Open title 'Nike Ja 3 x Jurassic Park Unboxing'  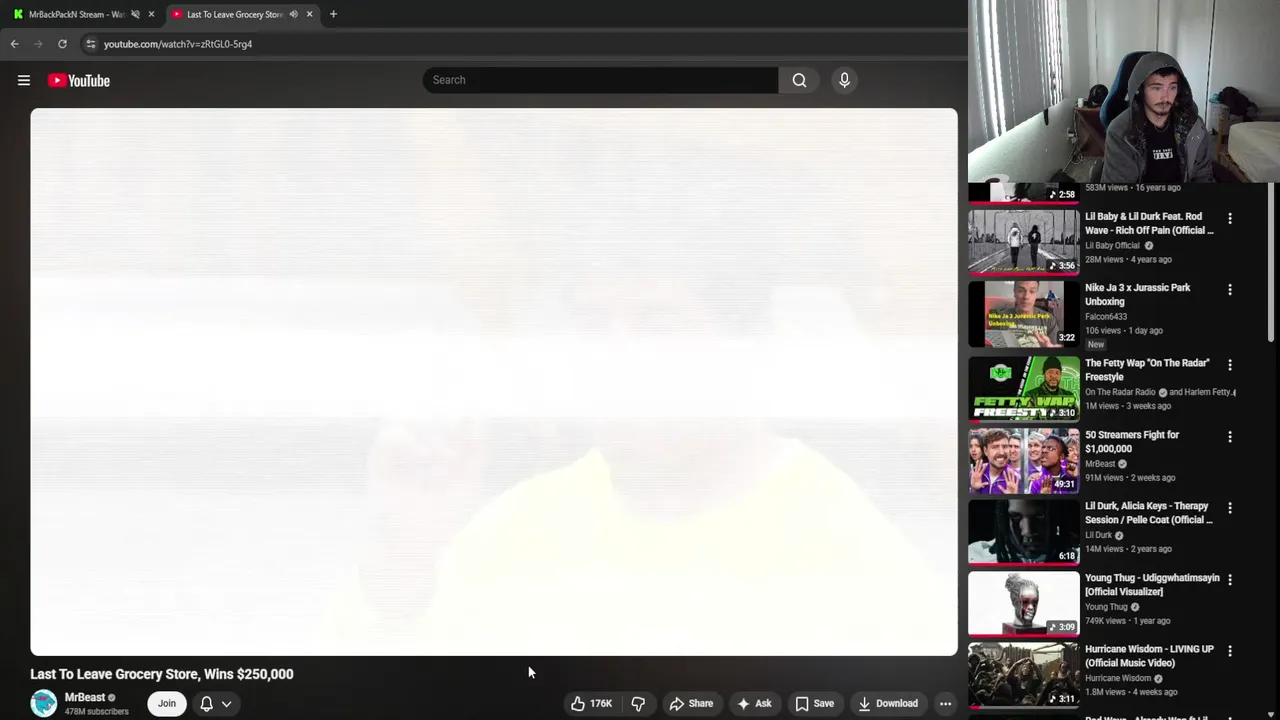point(1138,294)
